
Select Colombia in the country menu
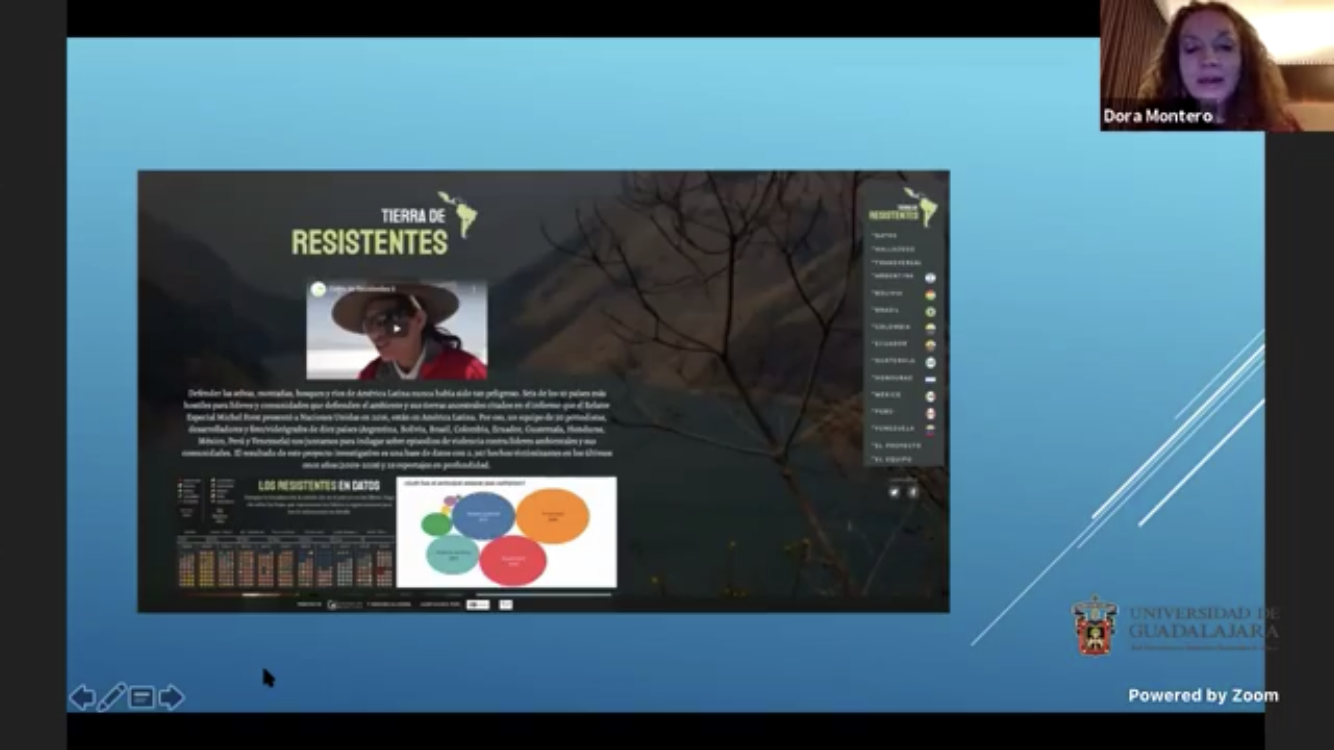[x=892, y=327]
